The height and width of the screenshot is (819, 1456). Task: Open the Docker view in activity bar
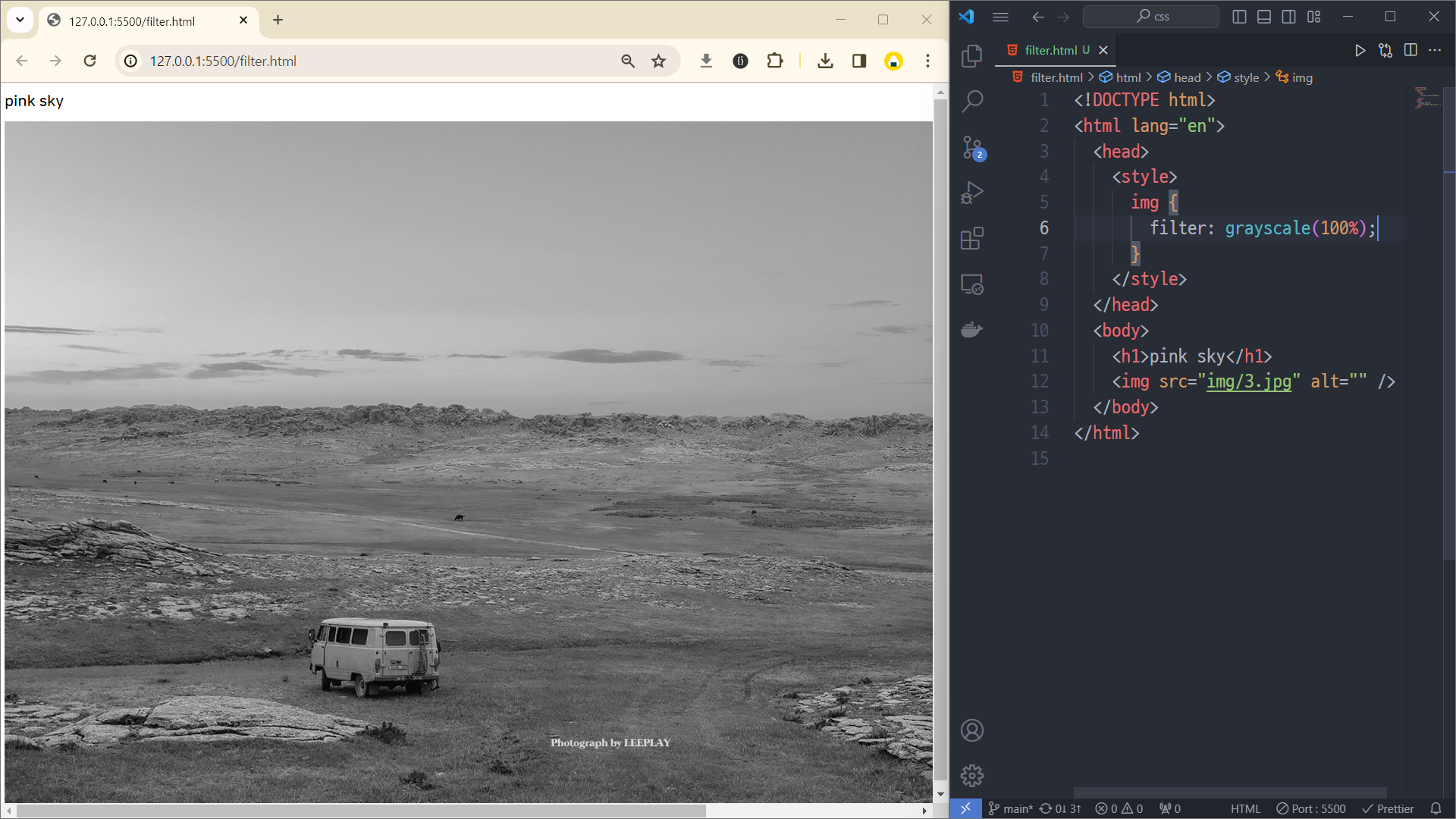(x=971, y=330)
